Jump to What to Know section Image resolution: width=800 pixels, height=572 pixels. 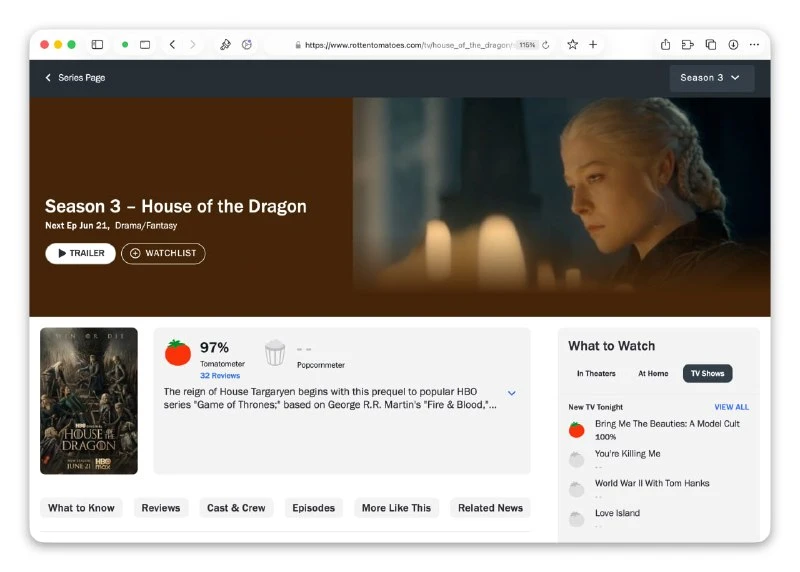point(81,508)
